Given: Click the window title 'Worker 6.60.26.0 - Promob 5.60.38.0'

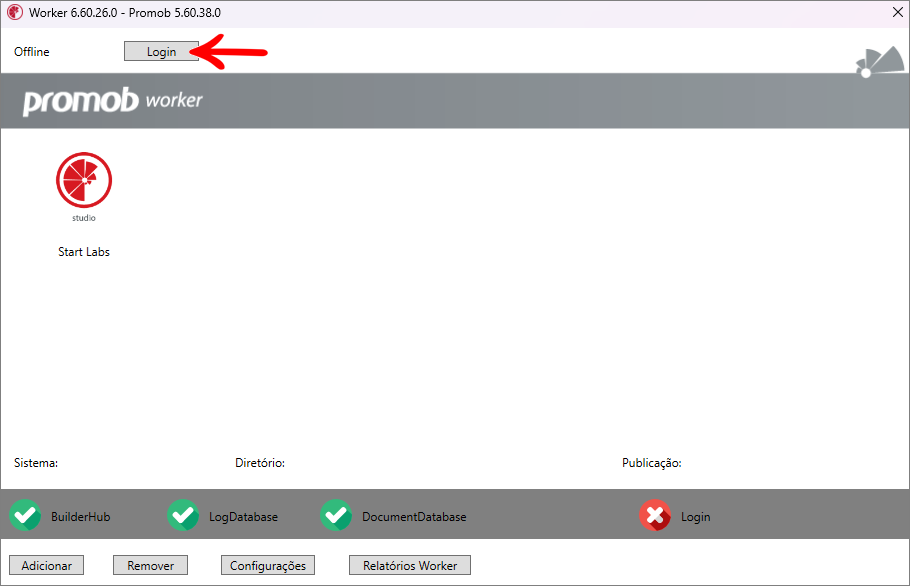Looking at the screenshot, I should [125, 13].
